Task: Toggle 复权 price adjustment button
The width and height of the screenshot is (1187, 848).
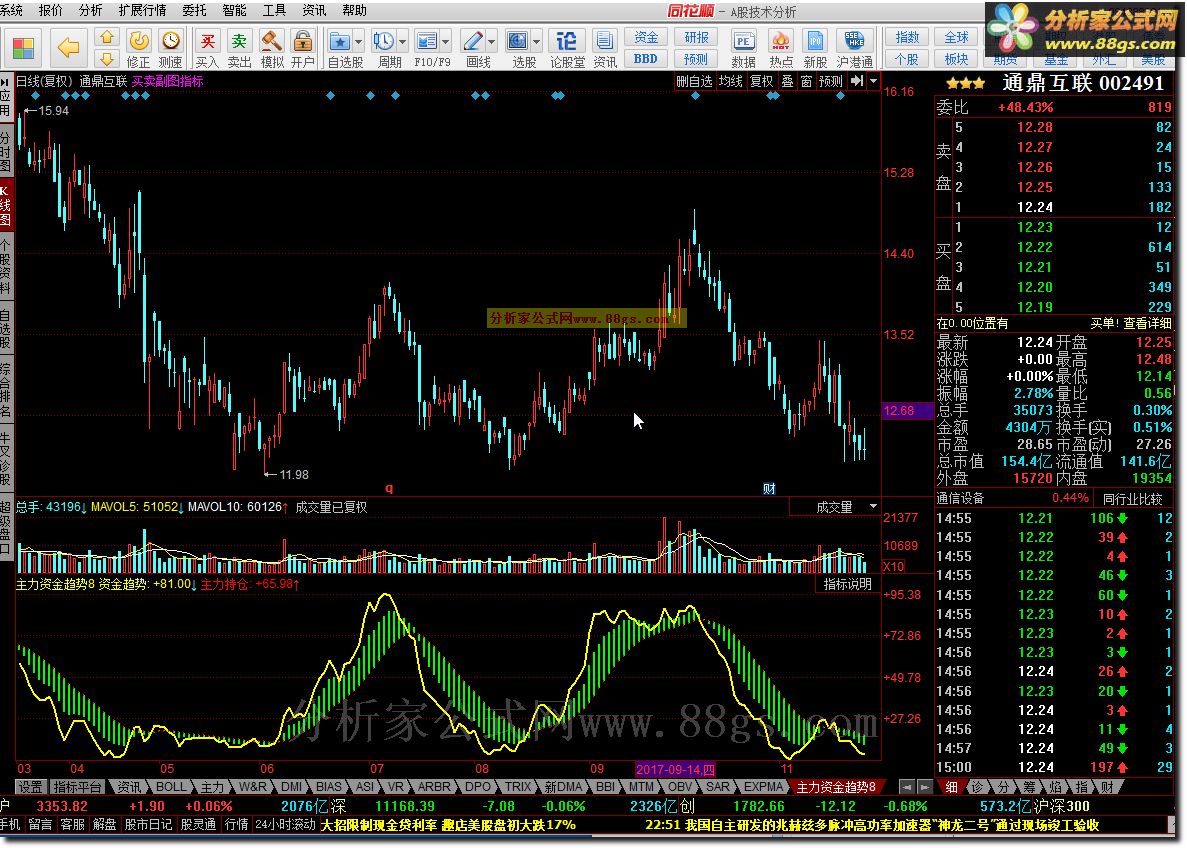Action: point(762,81)
